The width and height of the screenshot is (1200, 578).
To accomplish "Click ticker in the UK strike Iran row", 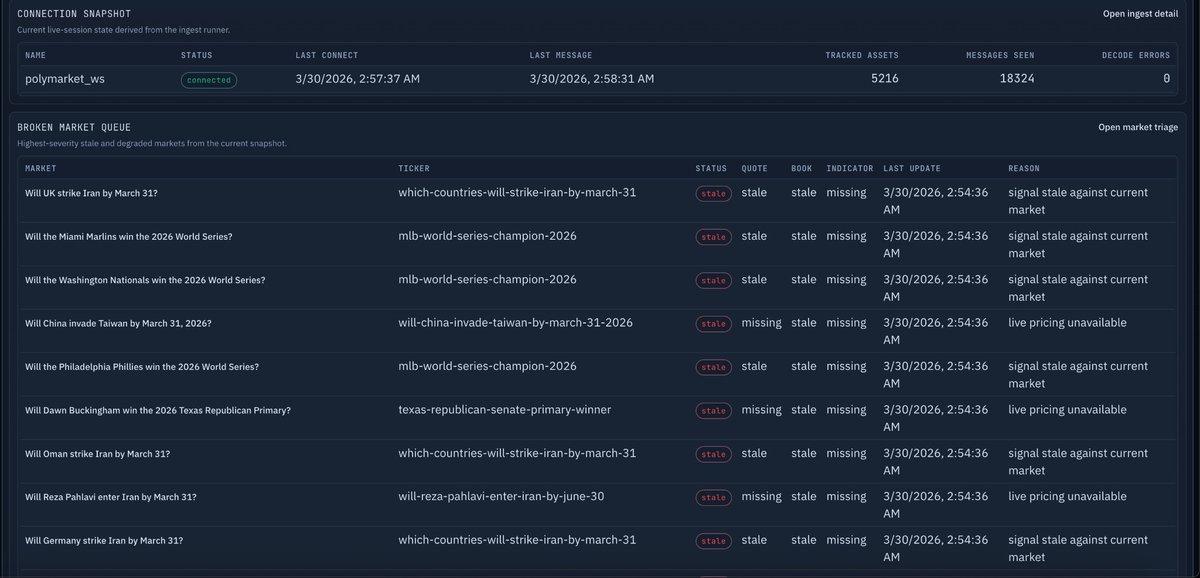I will pos(517,192).
